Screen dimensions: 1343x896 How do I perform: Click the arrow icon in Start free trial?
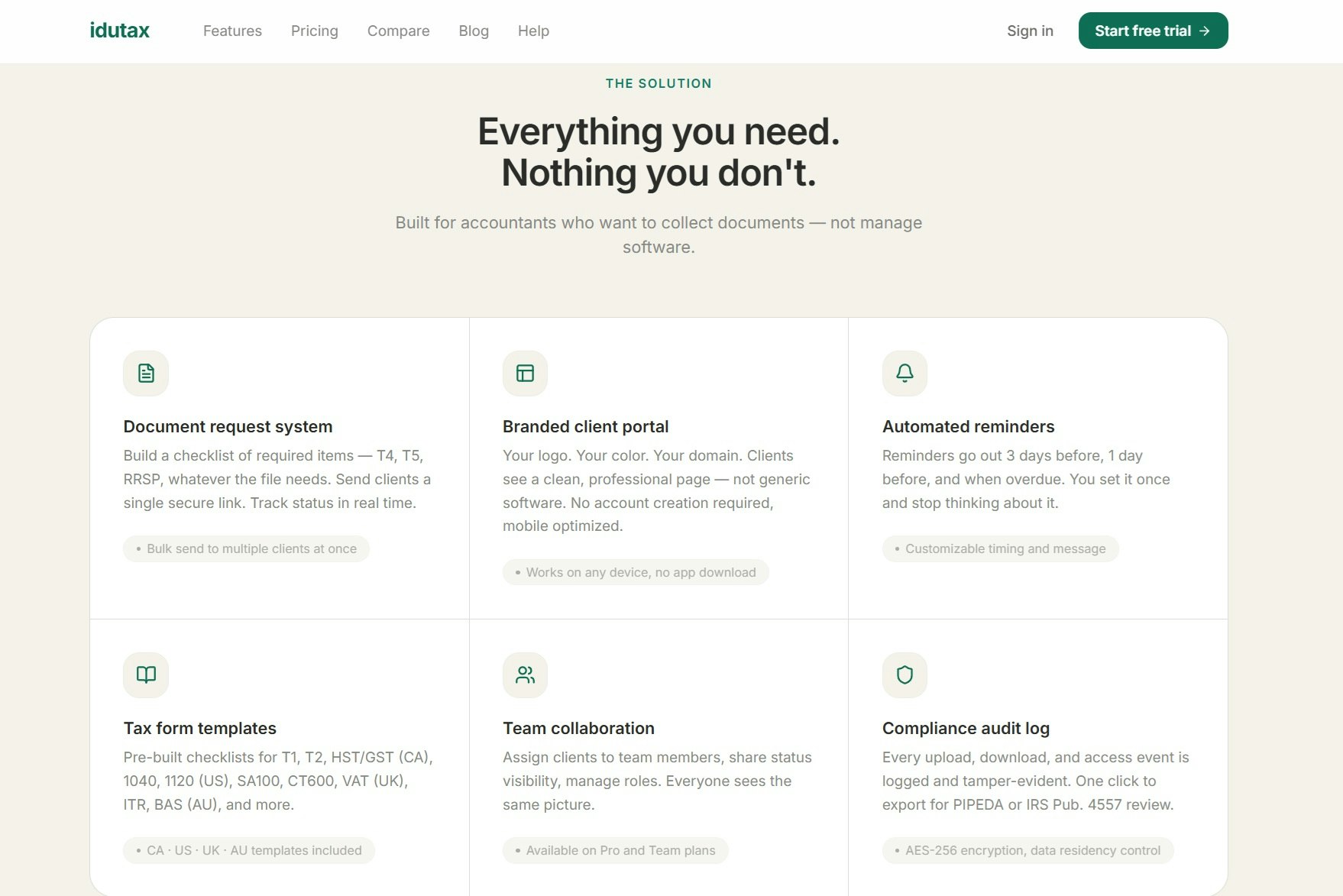pyautogui.click(x=1205, y=31)
